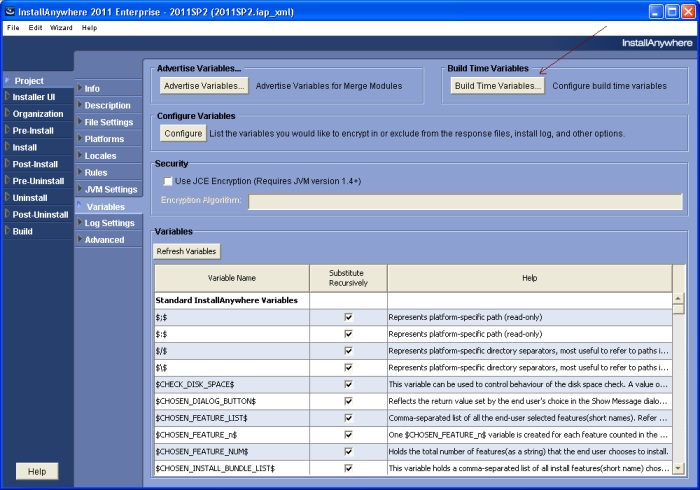Click the Help column header
The width and height of the screenshot is (700, 490).
529,278
